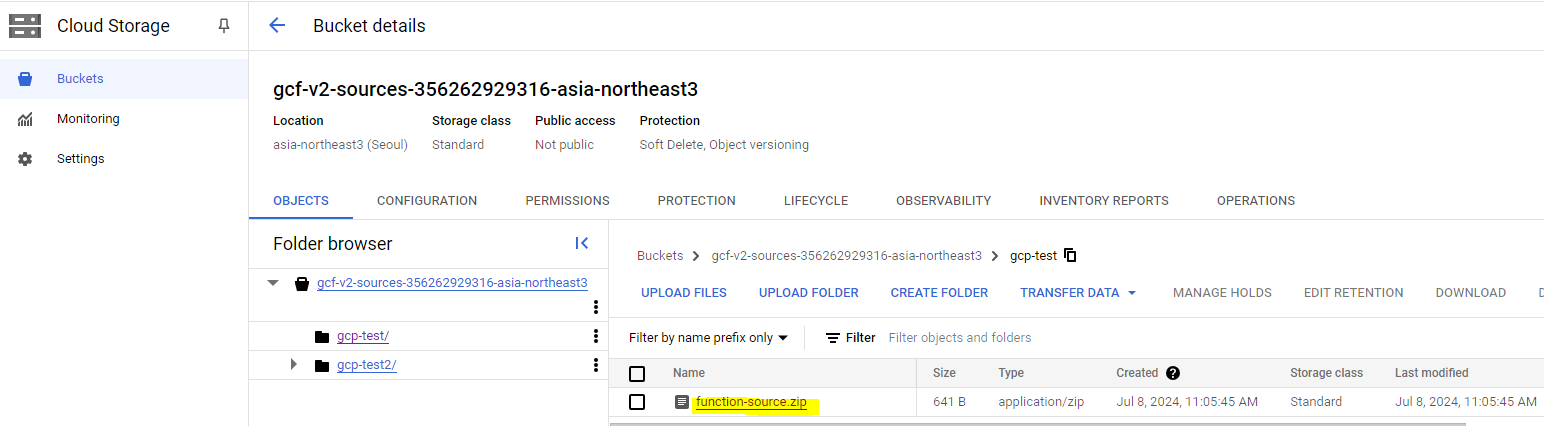Open the Inventory Reports tab
Screen dimensions: 1544x426
1104,201
